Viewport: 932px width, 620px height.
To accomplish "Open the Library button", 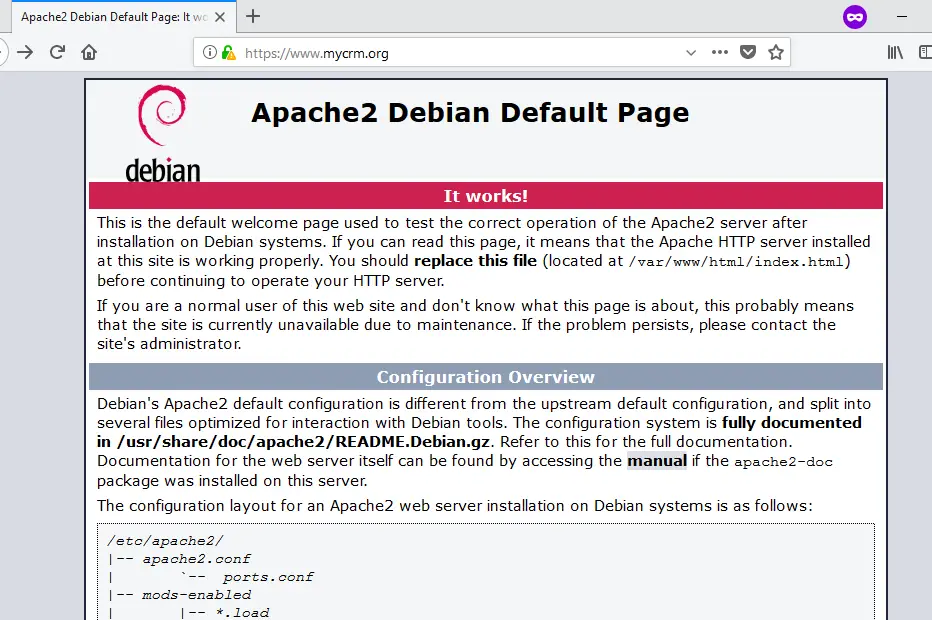I will click(x=895, y=52).
